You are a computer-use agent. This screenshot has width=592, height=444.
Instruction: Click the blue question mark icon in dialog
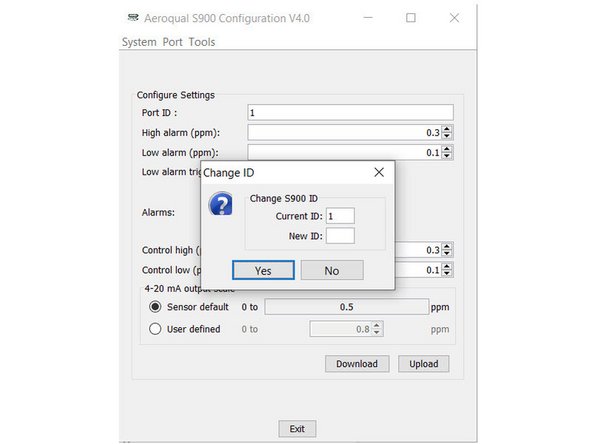[220, 204]
